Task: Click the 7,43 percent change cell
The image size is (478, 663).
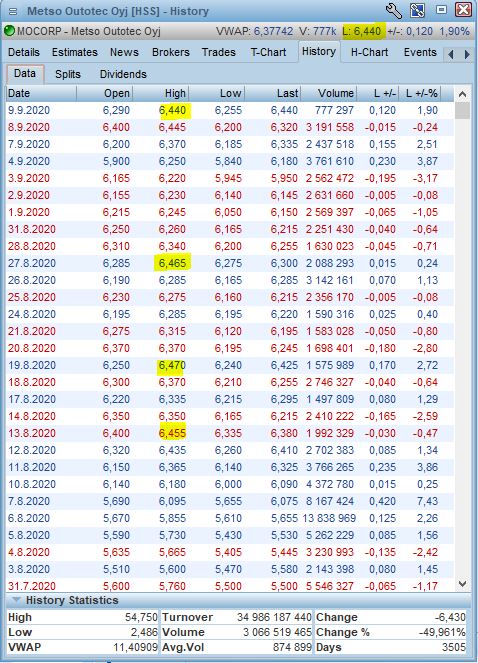Action: (427, 501)
